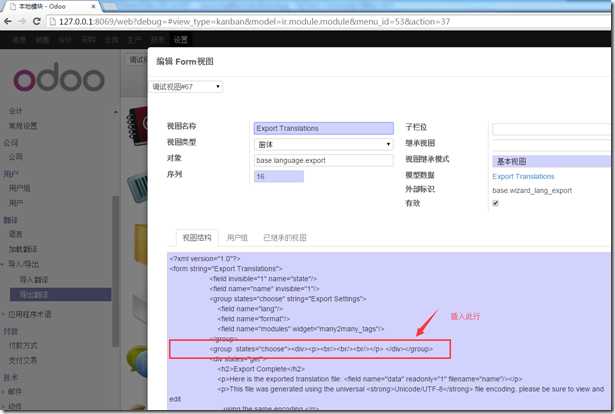The image size is (615, 414).
Task: Click the field invisible name state line
Action: (x=264, y=279)
